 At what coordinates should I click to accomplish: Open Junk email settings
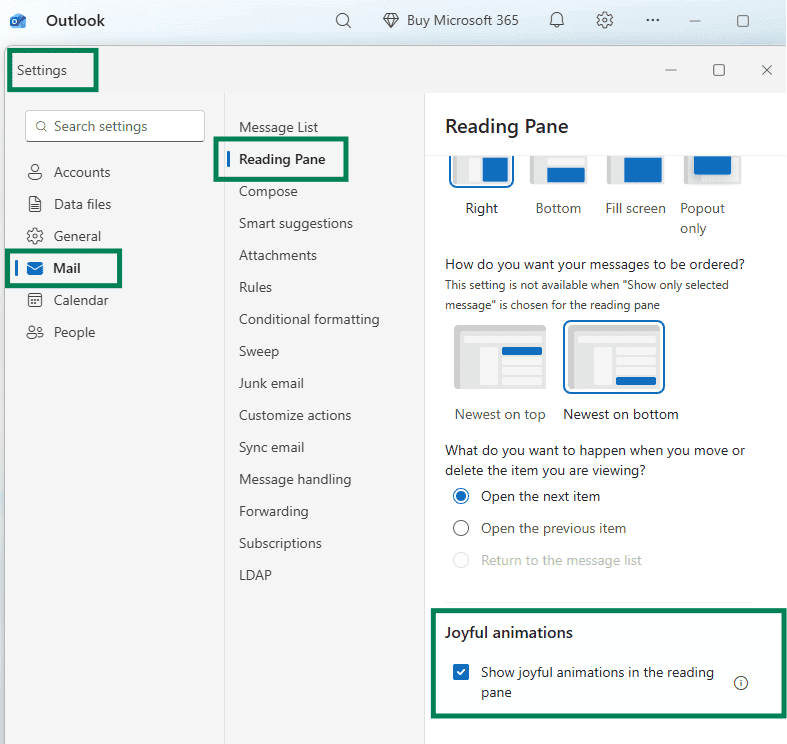click(271, 384)
